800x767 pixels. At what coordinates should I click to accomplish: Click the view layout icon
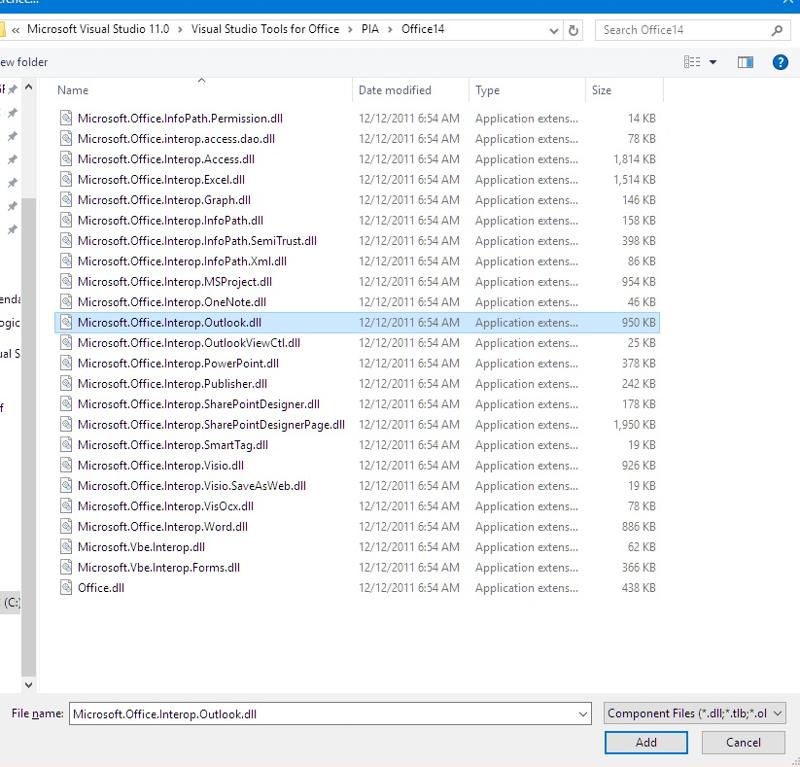(692, 62)
